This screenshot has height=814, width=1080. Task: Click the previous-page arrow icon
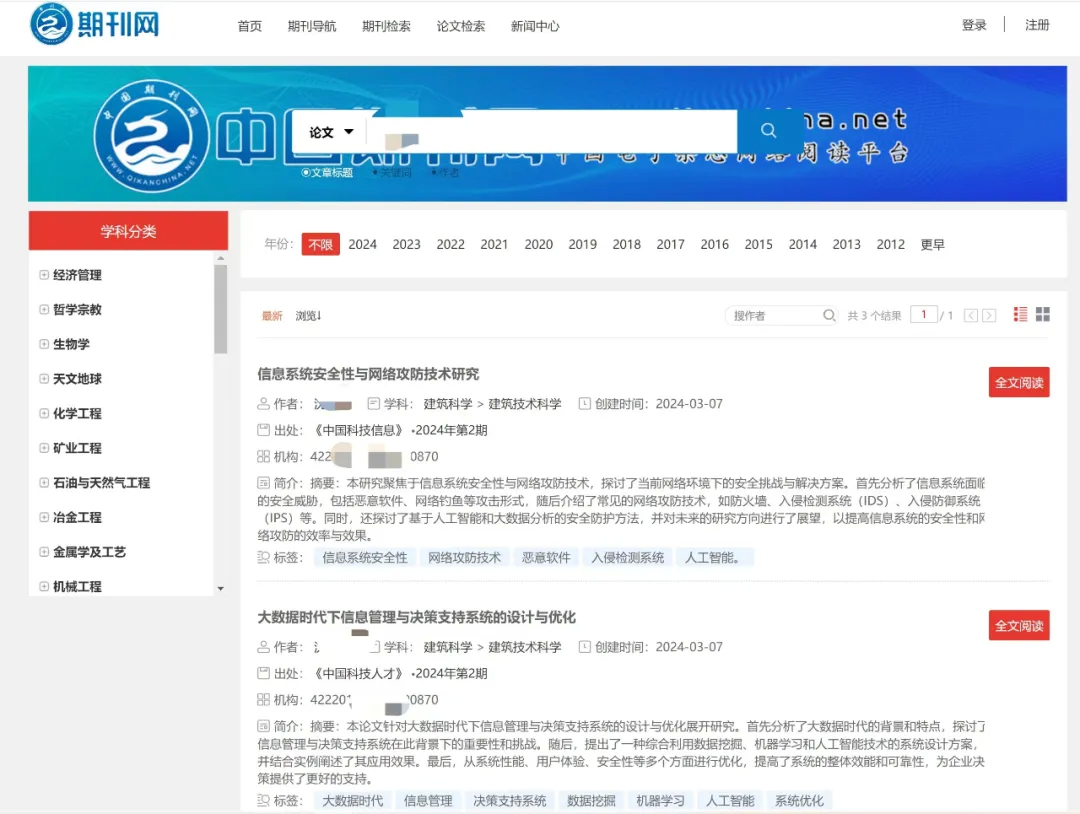968,313
